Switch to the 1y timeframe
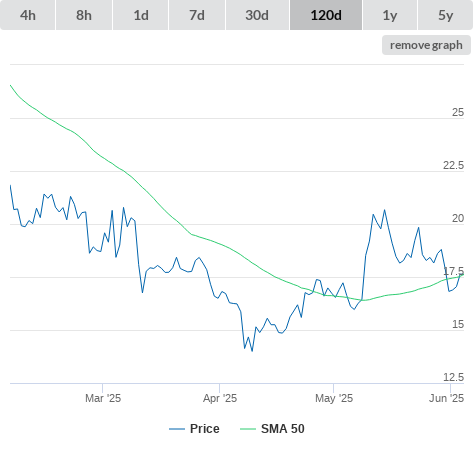Viewport: 474px width, 455px height. 390,15
